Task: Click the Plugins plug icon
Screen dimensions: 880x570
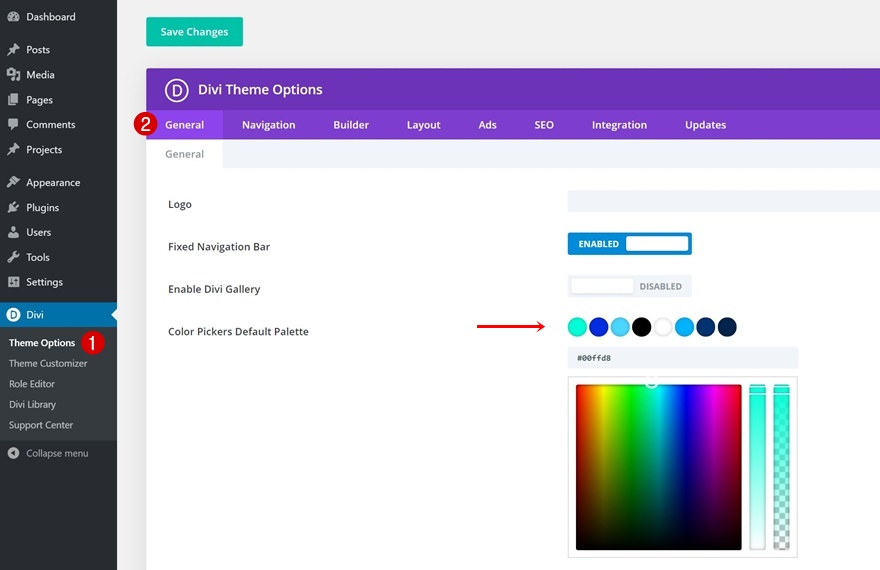Action: (13, 208)
